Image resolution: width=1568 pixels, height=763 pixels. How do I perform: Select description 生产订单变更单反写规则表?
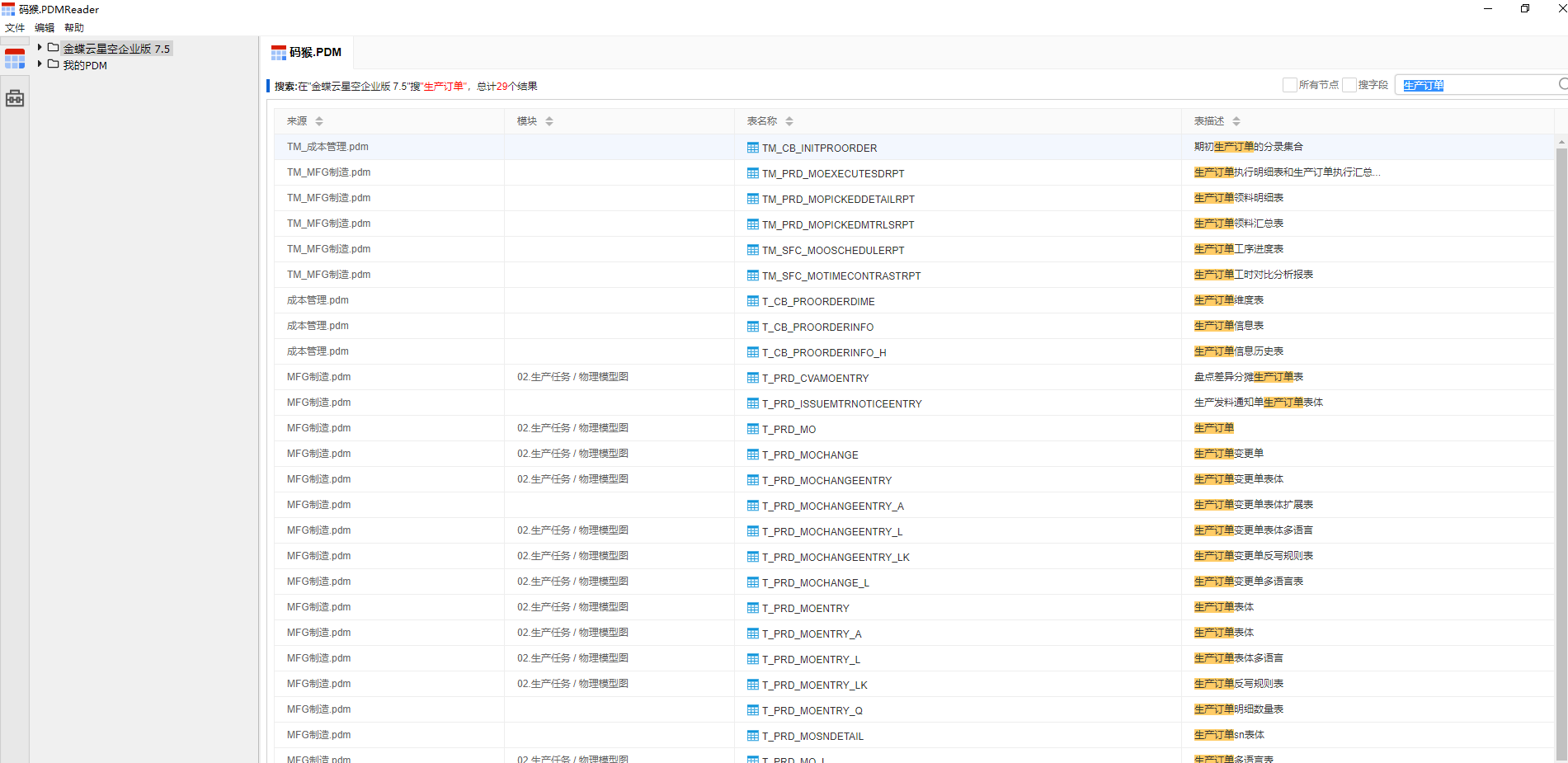point(1253,556)
